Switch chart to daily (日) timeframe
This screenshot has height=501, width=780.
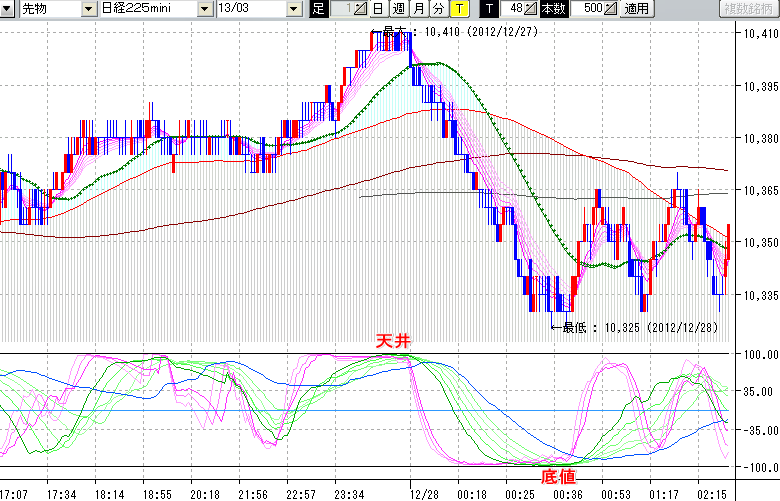pos(377,9)
